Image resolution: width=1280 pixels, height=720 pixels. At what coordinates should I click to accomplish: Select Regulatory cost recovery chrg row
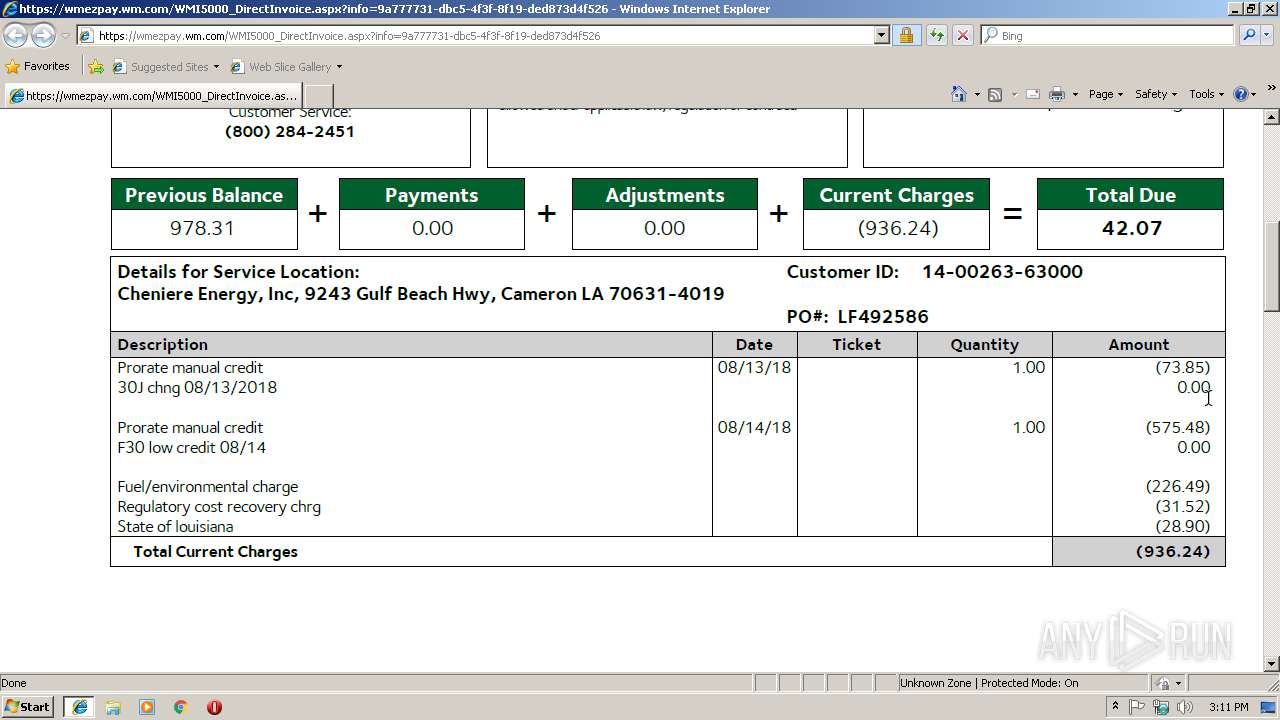[667, 507]
